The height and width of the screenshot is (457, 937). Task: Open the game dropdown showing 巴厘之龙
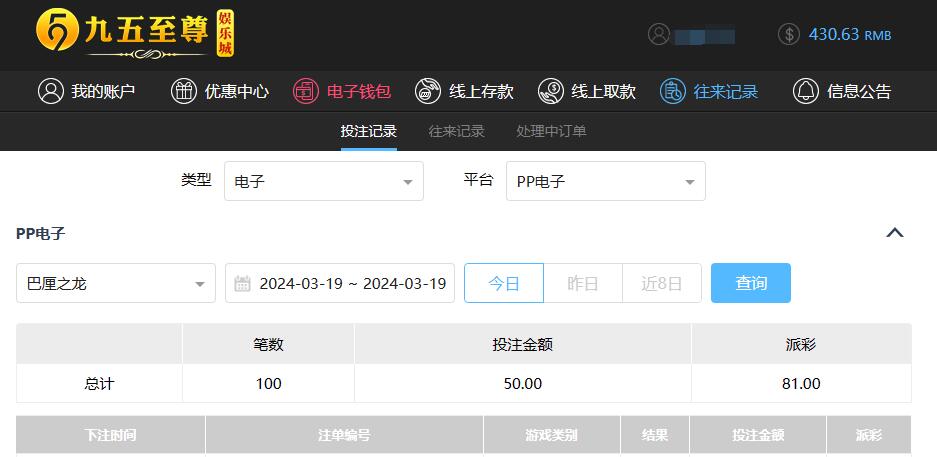tap(116, 283)
